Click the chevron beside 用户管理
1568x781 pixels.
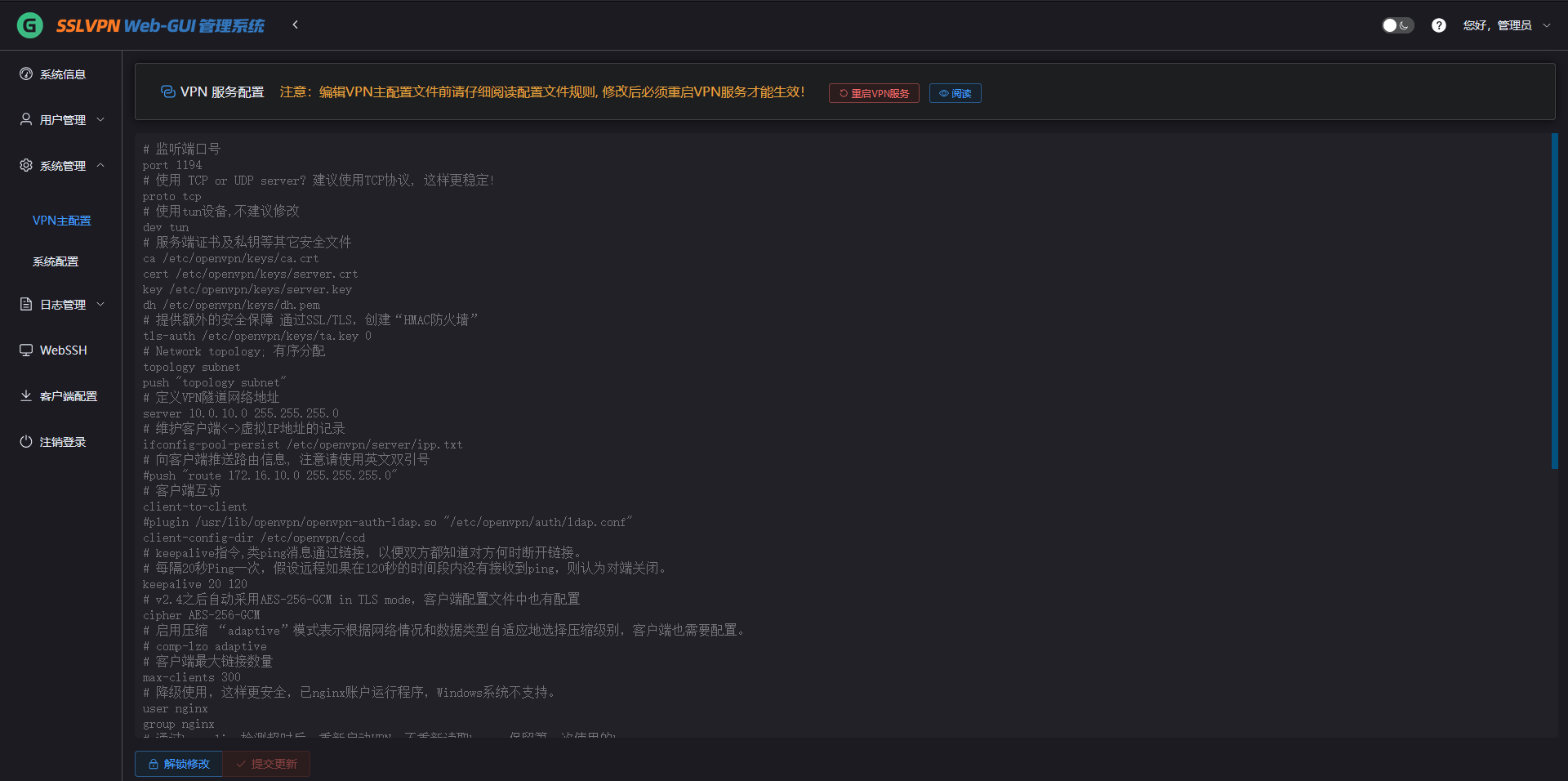click(100, 119)
